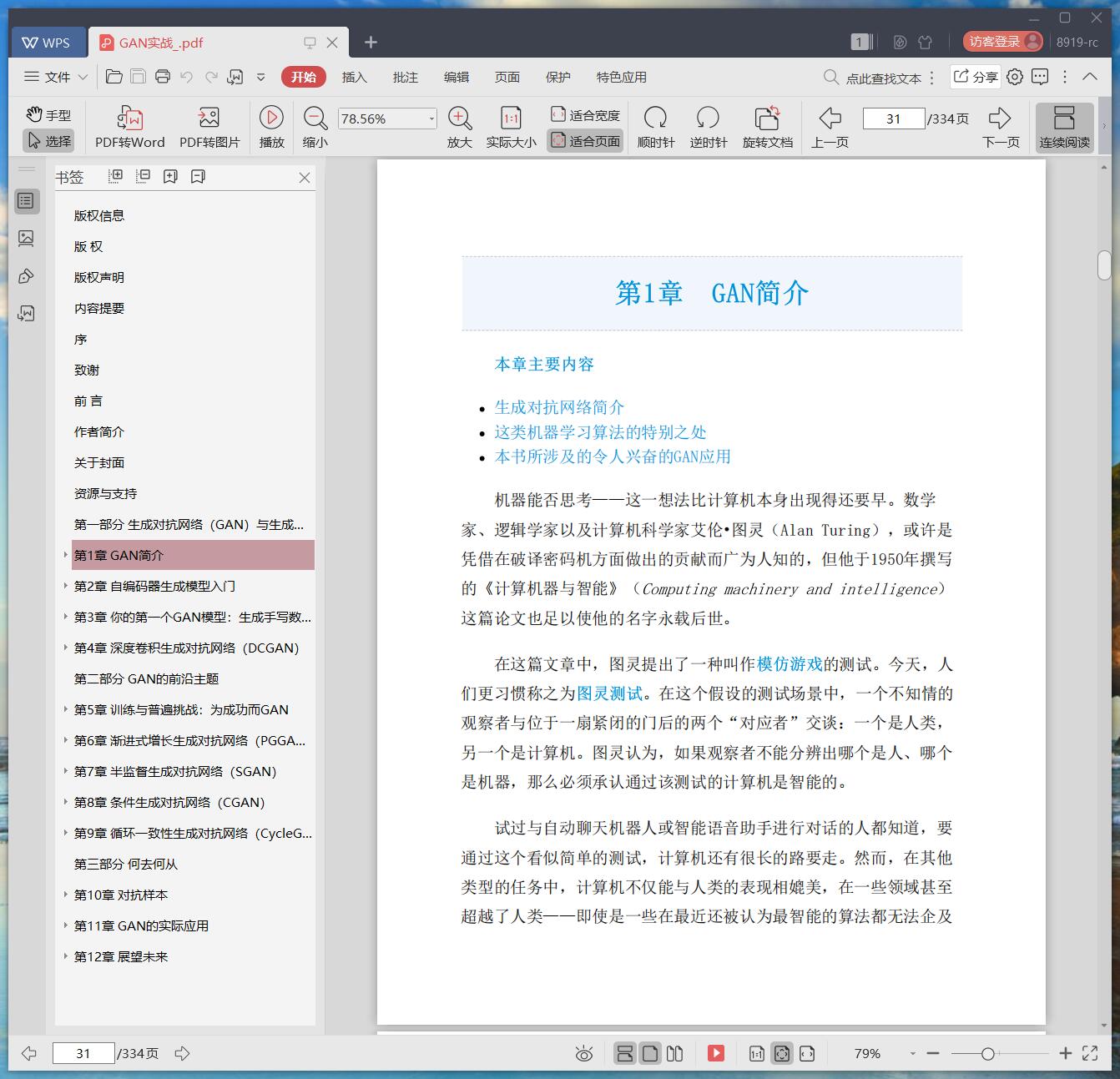The image size is (1120, 1079).
Task: Collapse the ribbon with the chevron
Action: click(1090, 77)
